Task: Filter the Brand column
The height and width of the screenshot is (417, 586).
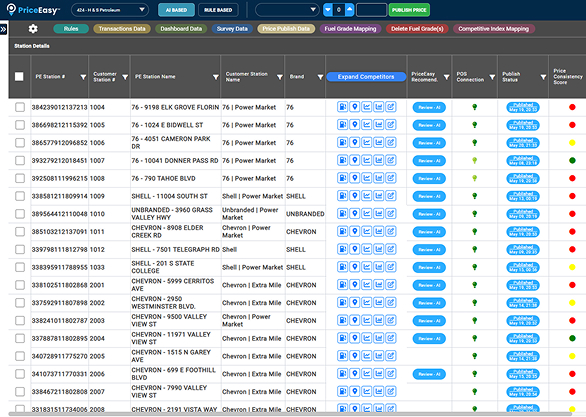Action: [320, 77]
